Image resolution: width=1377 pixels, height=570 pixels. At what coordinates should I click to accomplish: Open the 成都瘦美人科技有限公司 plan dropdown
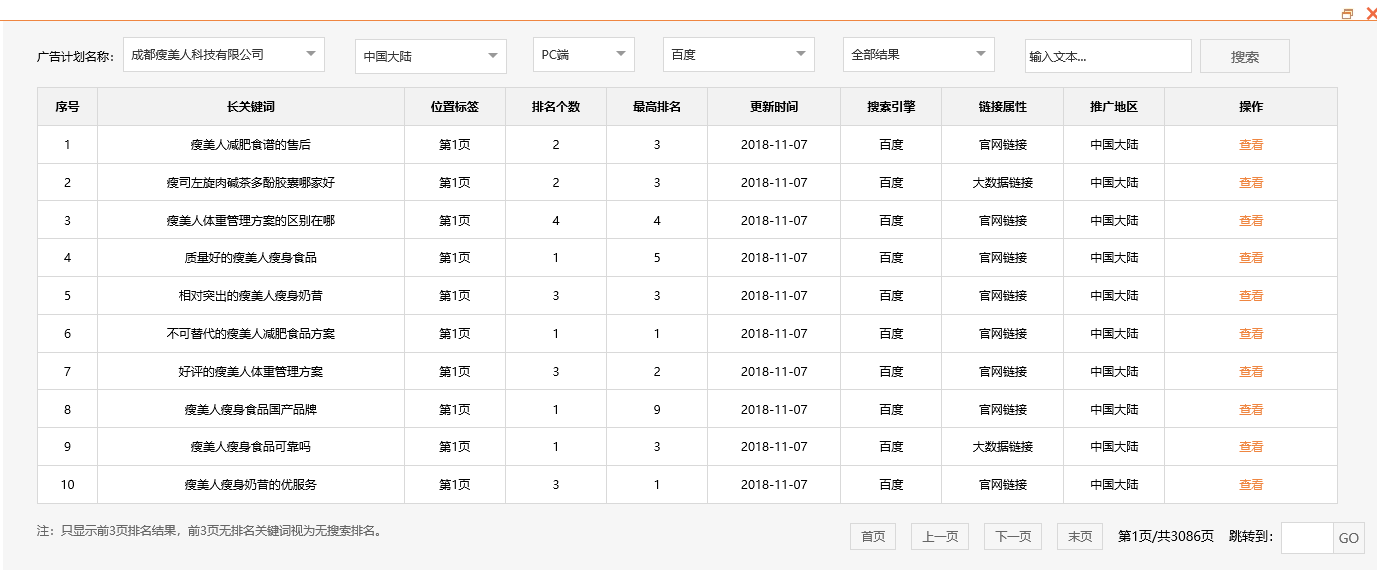coord(224,55)
